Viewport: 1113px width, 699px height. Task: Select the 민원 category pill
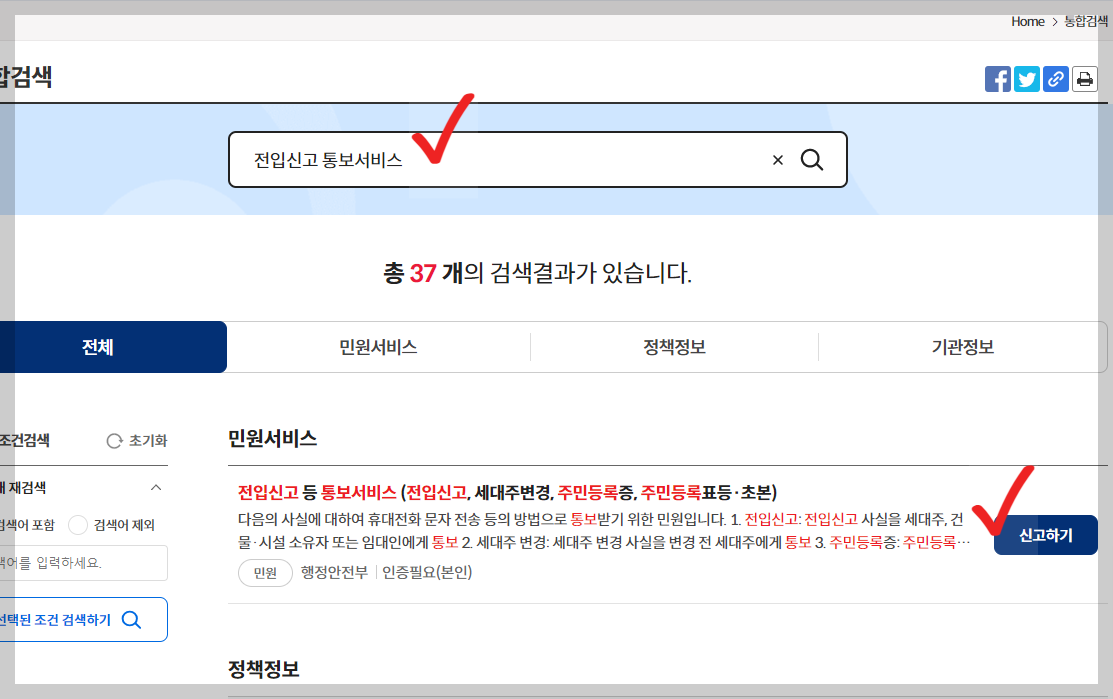[x=264, y=572]
